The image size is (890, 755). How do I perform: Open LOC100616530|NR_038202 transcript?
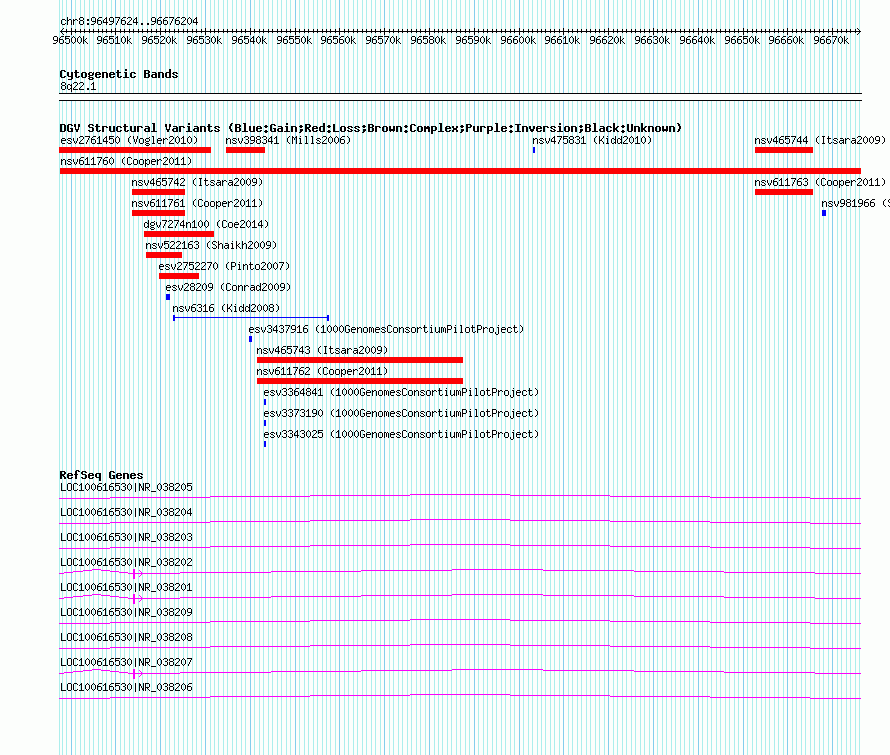[126, 562]
